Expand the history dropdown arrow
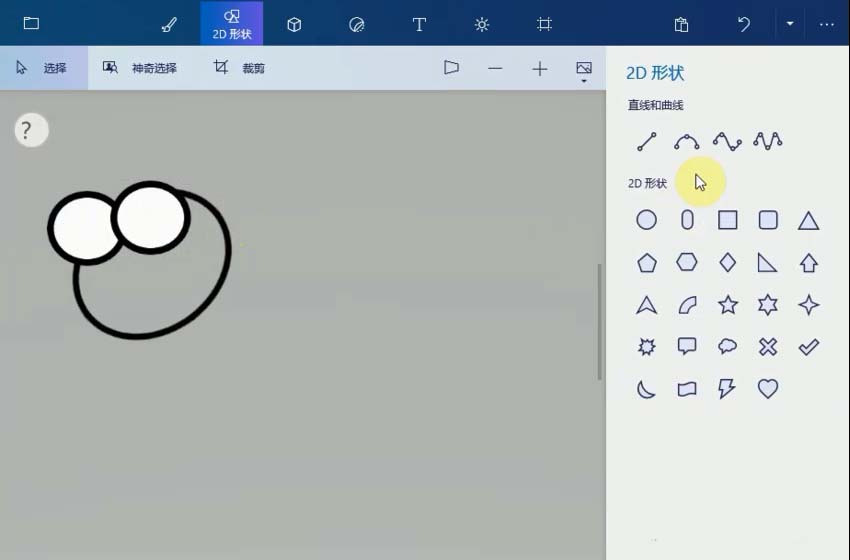This screenshot has height=560, width=850. click(x=790, y=23)
